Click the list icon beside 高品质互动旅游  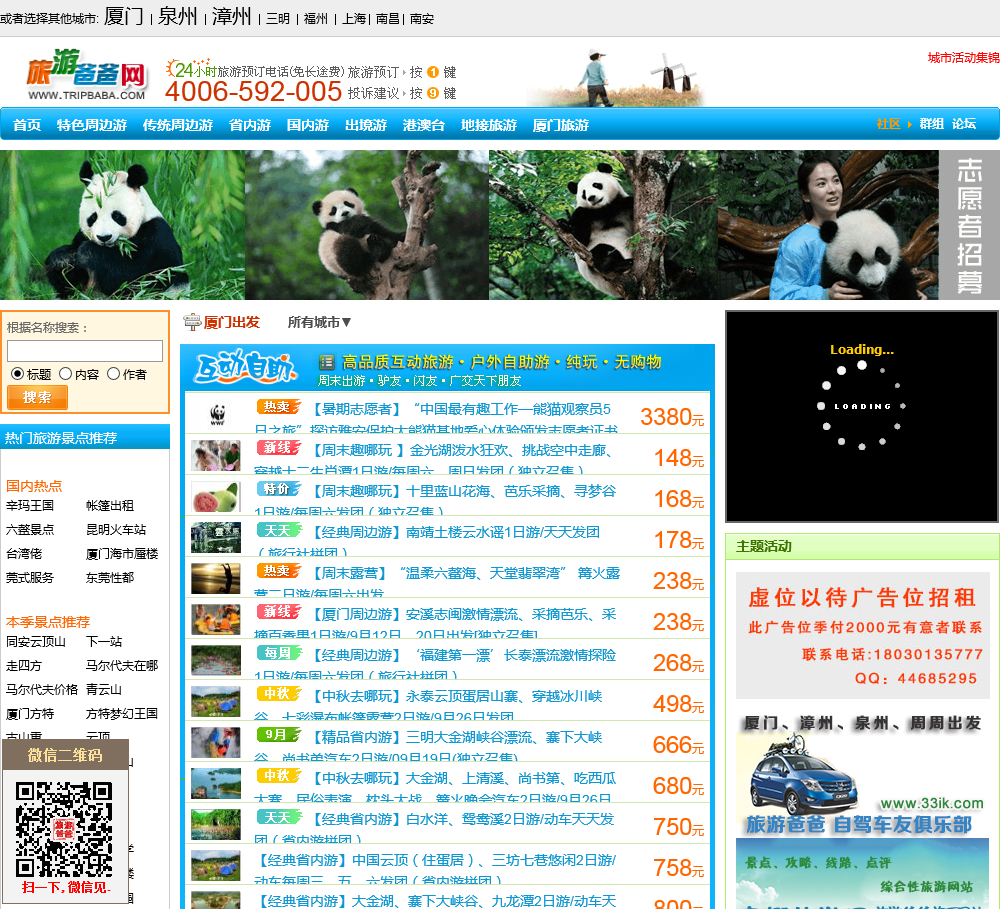[x=327, y=362]
